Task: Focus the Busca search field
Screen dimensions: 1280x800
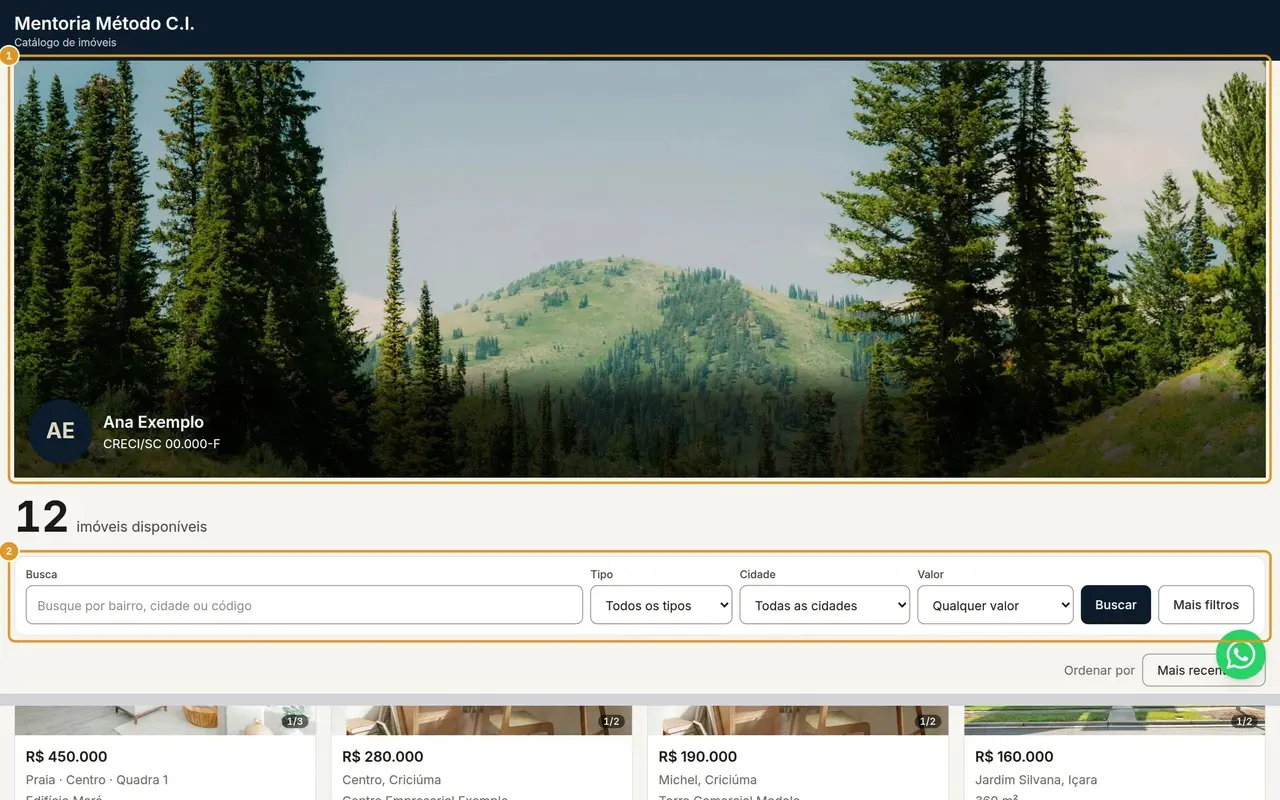Action: 304,605
